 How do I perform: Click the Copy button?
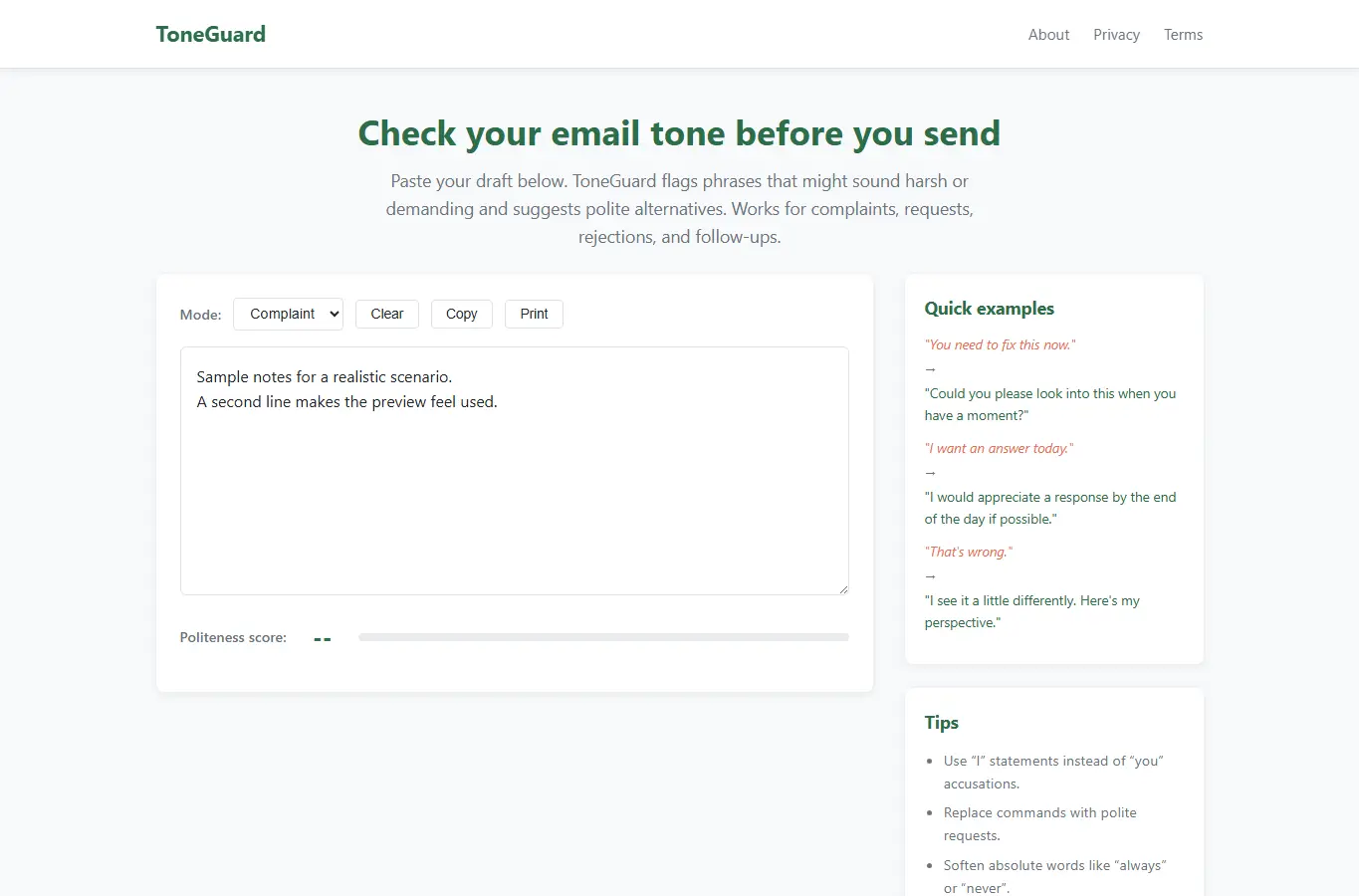(462, 314)
